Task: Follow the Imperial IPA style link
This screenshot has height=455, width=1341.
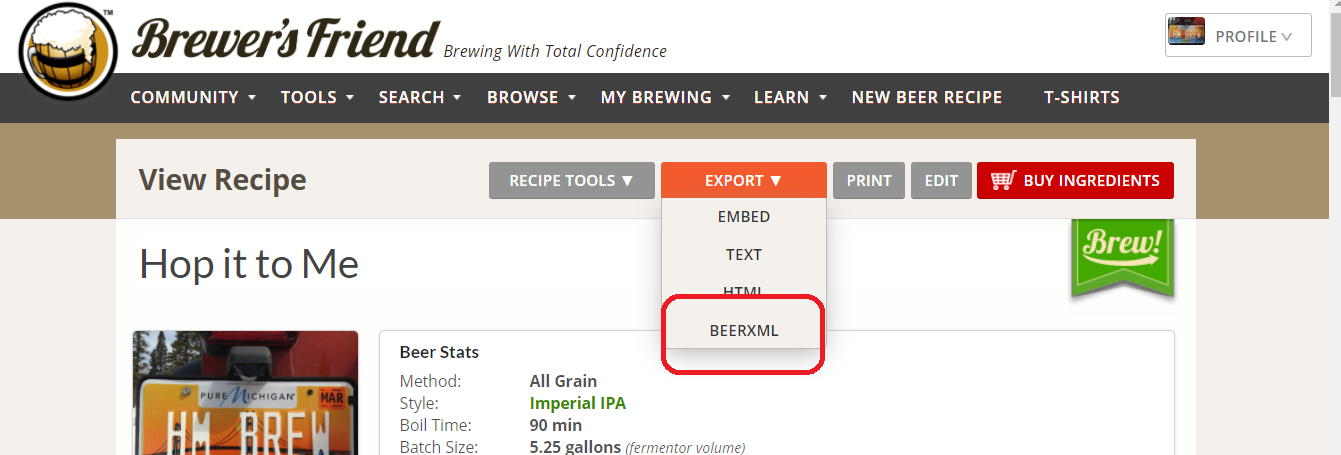Action: [577, 403]
